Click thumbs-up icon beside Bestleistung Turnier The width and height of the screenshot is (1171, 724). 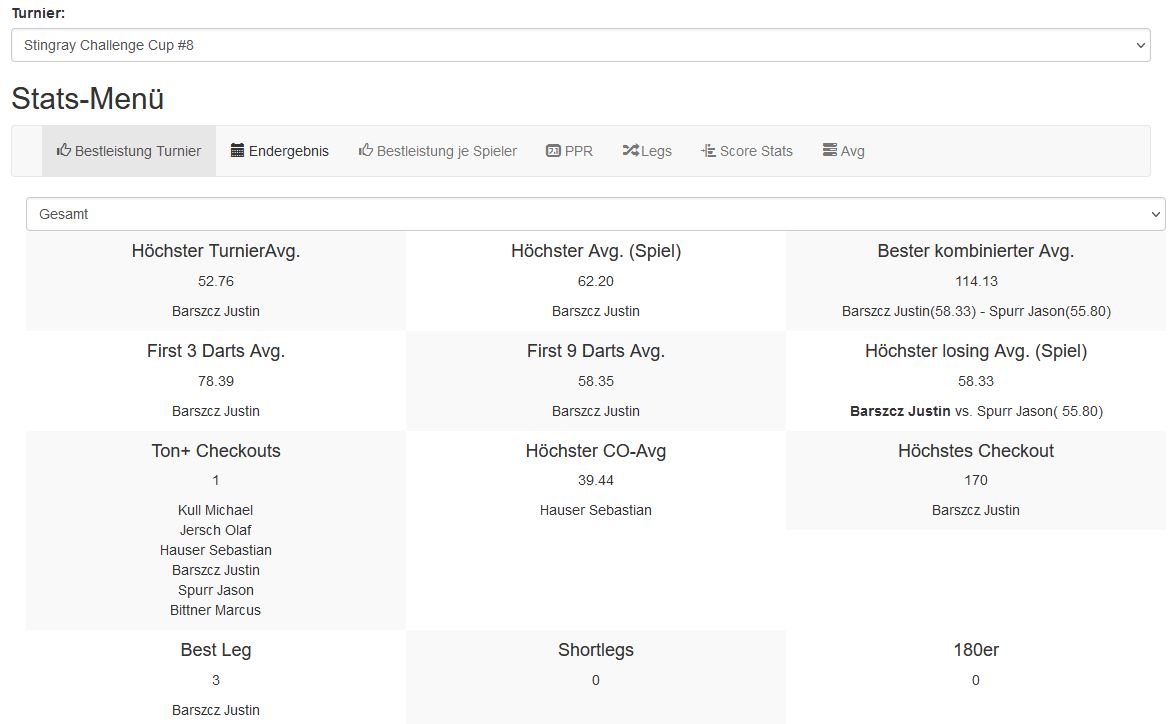(64, 150)
